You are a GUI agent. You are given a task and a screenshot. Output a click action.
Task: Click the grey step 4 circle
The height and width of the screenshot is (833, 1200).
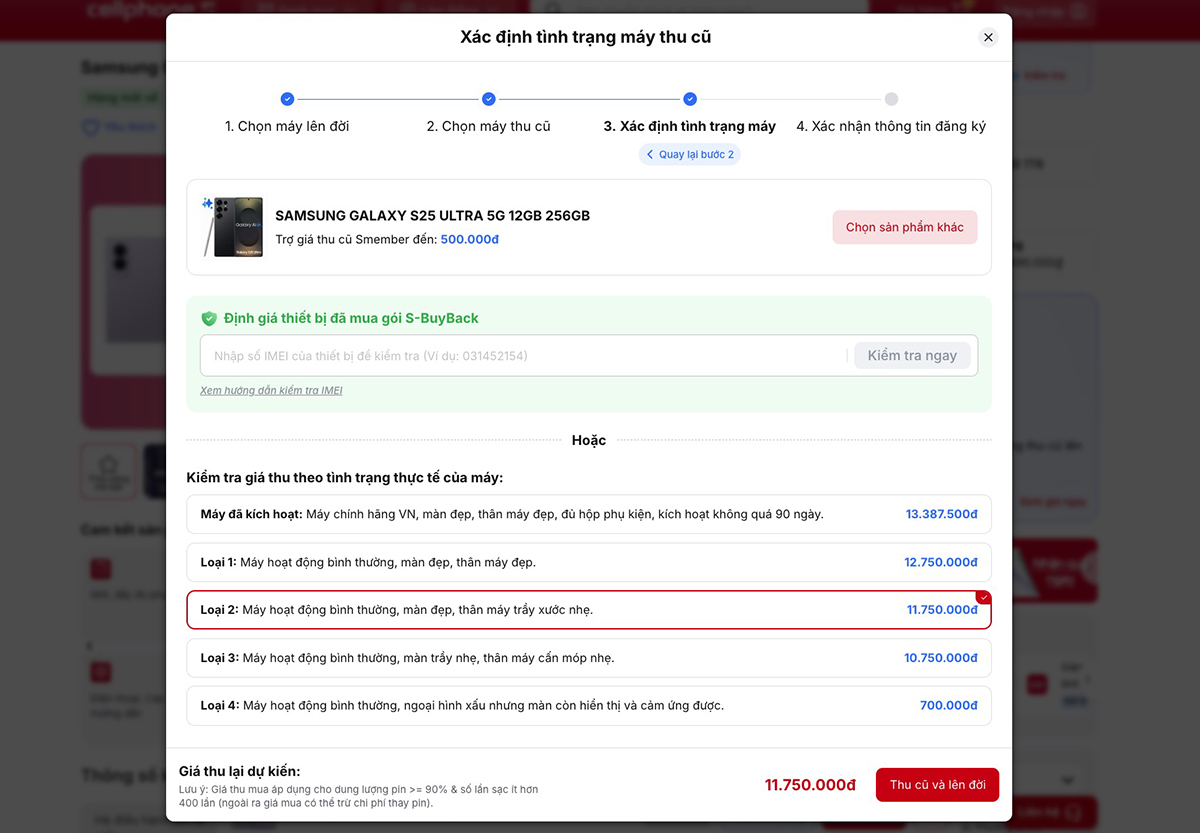tap(891, 99)
